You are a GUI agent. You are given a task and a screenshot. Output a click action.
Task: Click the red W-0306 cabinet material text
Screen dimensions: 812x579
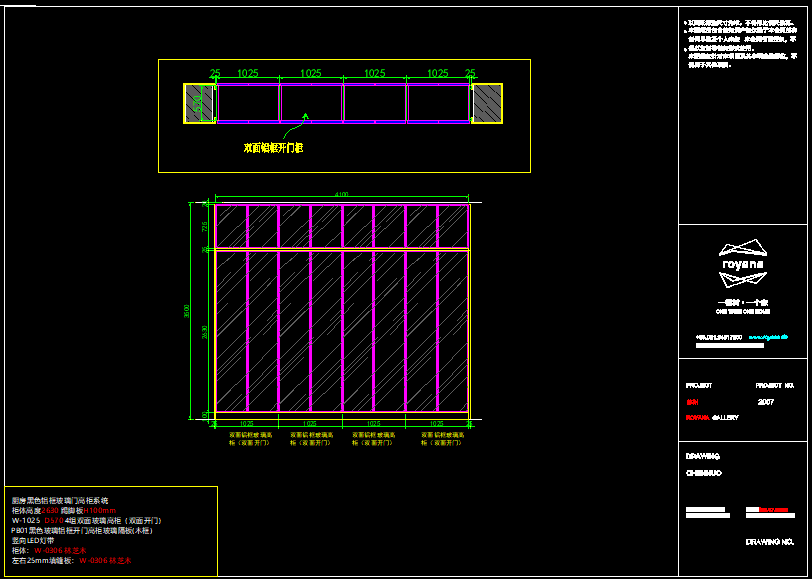coord(60,551)
